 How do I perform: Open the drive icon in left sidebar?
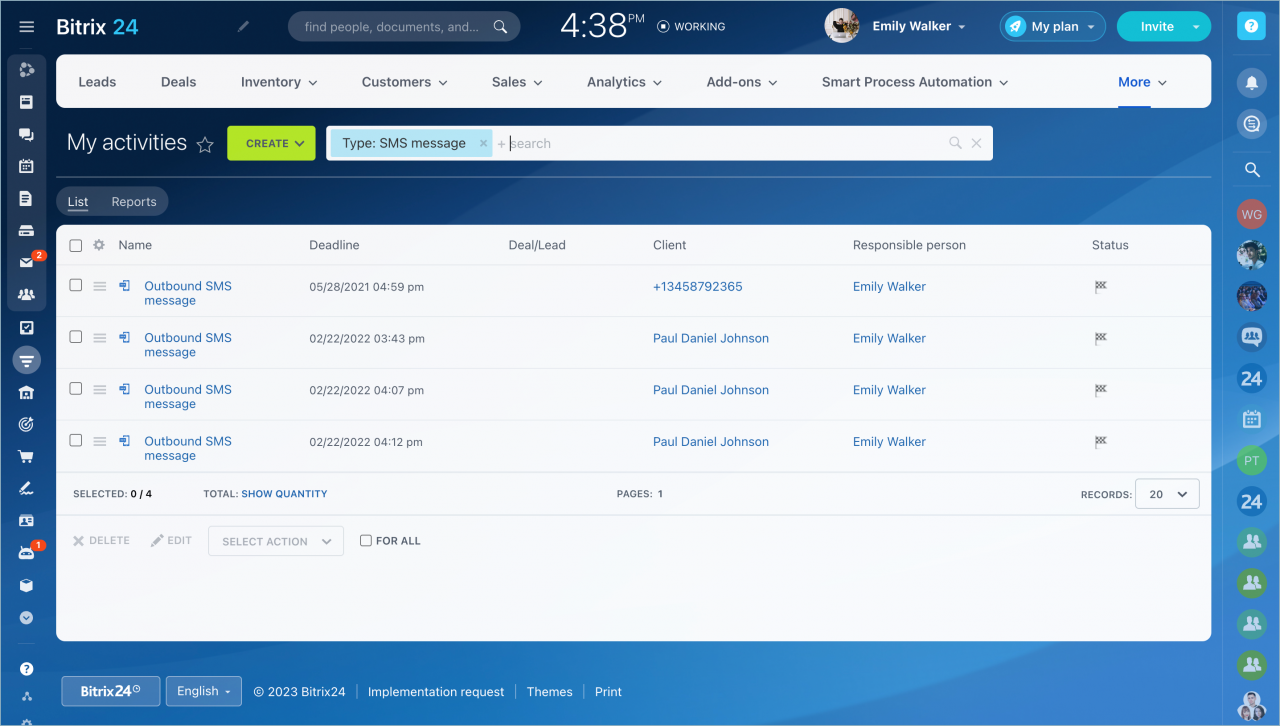tap(27, 230)
